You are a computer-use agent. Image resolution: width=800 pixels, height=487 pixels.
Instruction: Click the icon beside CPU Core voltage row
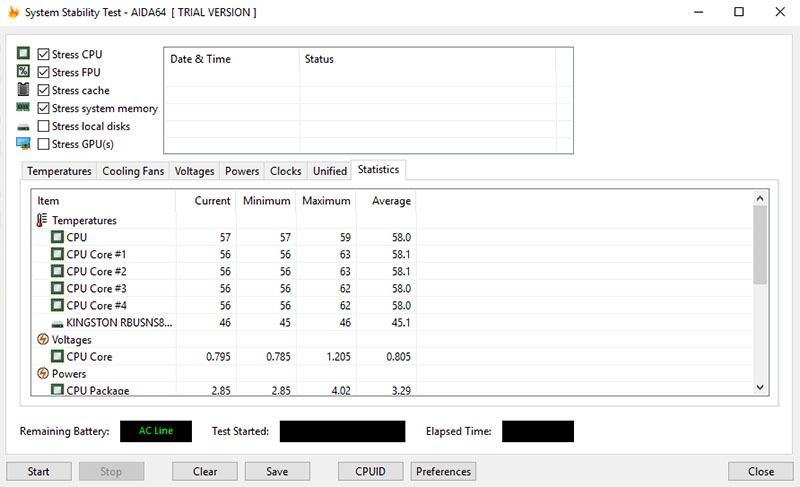pos(57,356)
